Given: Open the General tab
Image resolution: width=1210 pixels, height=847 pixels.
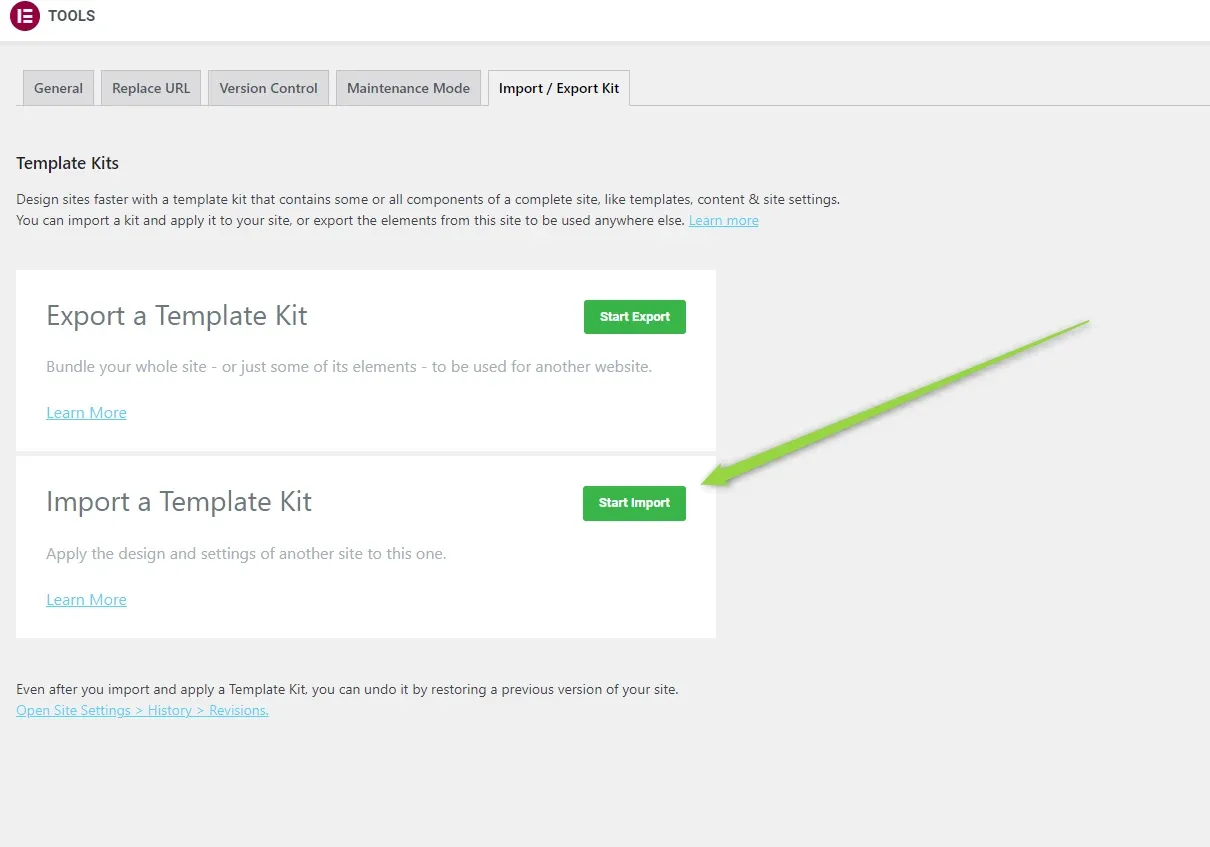Looking at the screenshot, I should tap(58, 88).
